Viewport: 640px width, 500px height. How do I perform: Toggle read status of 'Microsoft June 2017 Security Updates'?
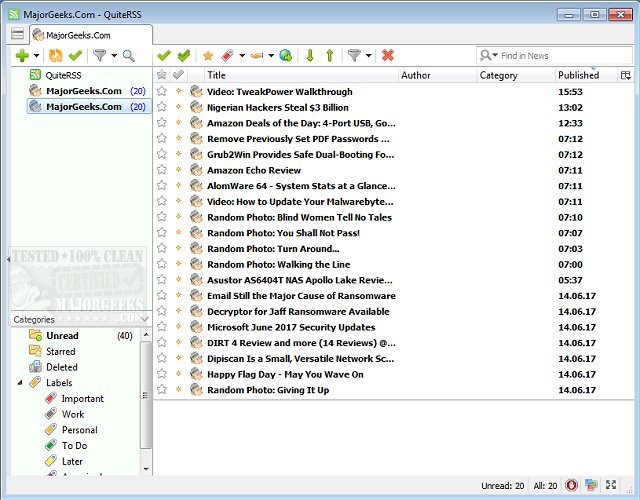coord(179,327)
